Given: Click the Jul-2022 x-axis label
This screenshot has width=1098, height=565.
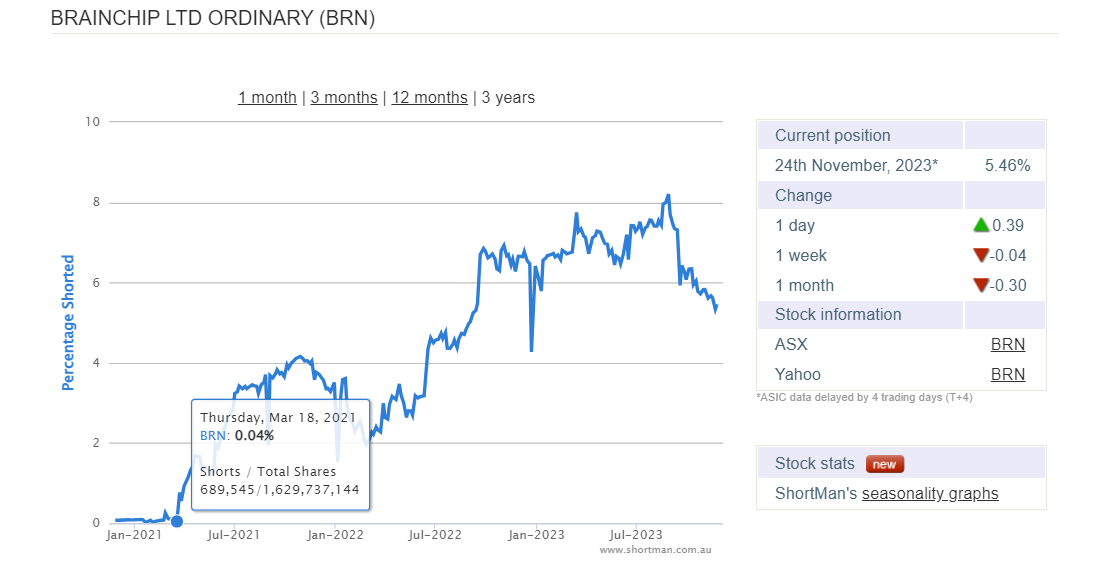Looking at the screenshot, I should (x=435, y=535).
